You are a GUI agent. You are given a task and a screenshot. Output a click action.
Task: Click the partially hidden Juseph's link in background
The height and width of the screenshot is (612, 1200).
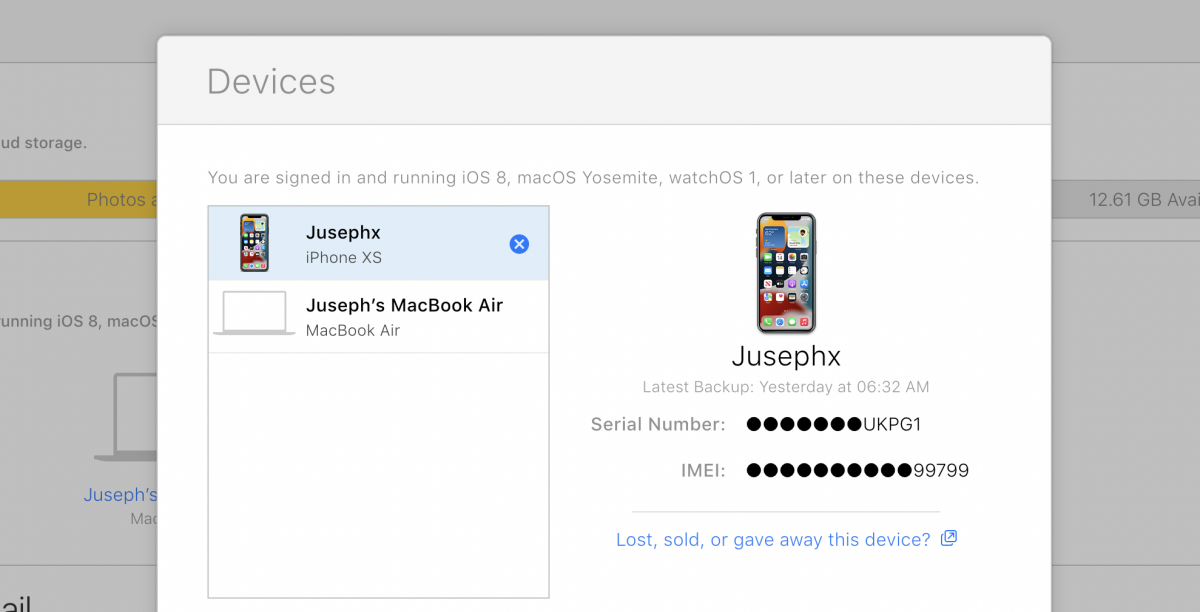tap(120, 495)
